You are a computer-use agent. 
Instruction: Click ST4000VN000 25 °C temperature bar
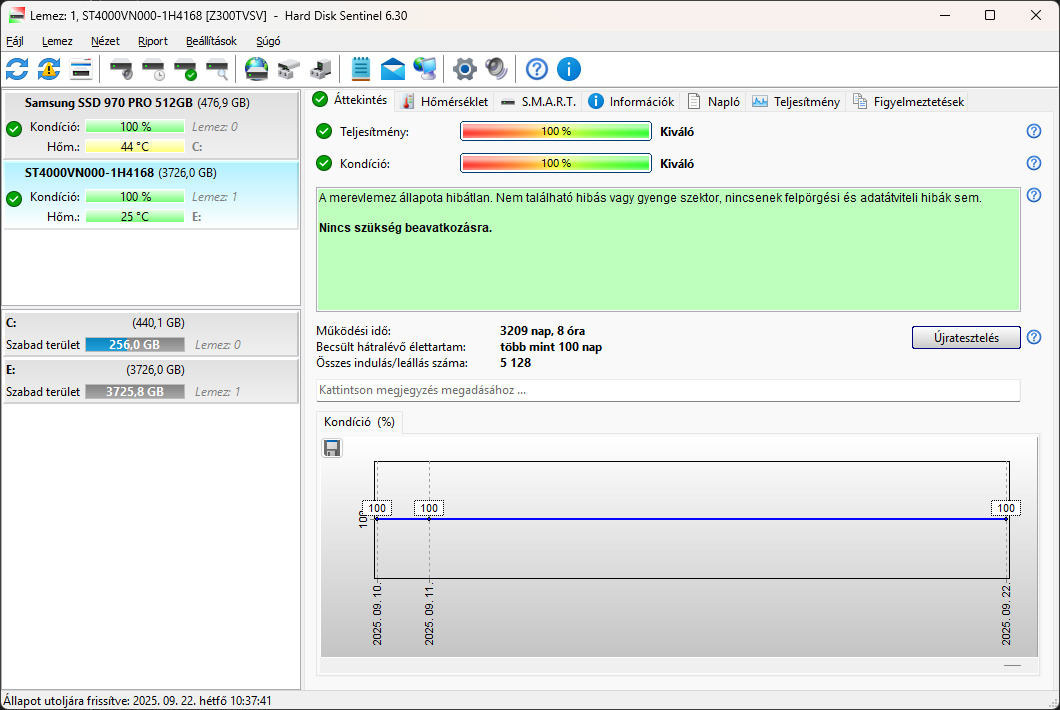point(135,216)
